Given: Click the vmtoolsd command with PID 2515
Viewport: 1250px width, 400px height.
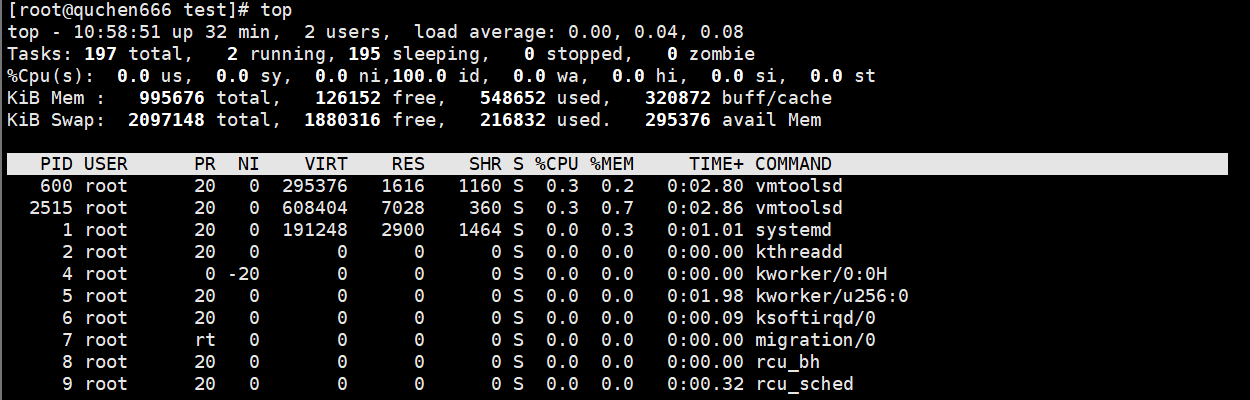Looking at the screenshot, I should [799, 208].
